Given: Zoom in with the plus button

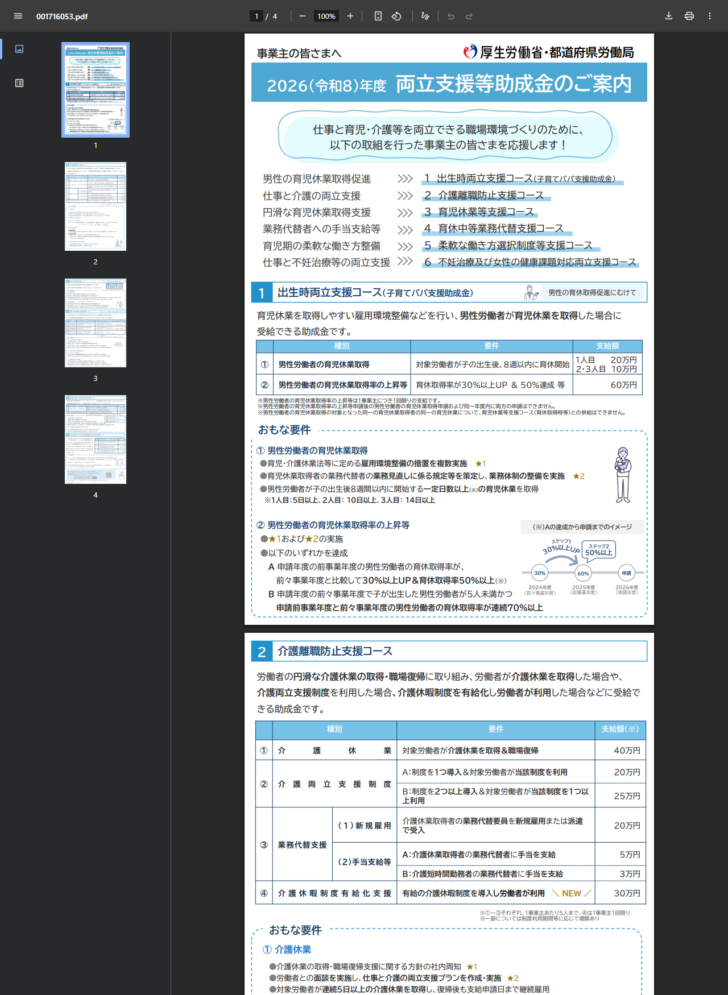Looking at the screenshot, I should tap(350, 16).
